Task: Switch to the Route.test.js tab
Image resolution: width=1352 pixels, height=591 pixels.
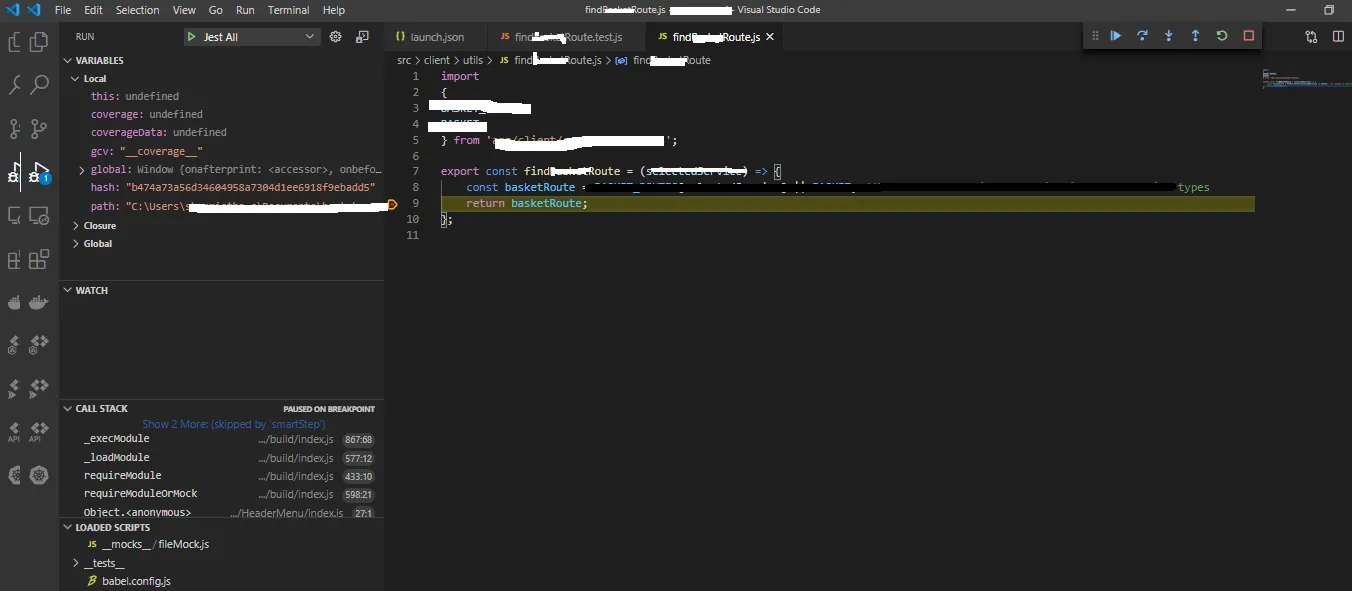Action: pyautogui.click(x=568, y=37)
